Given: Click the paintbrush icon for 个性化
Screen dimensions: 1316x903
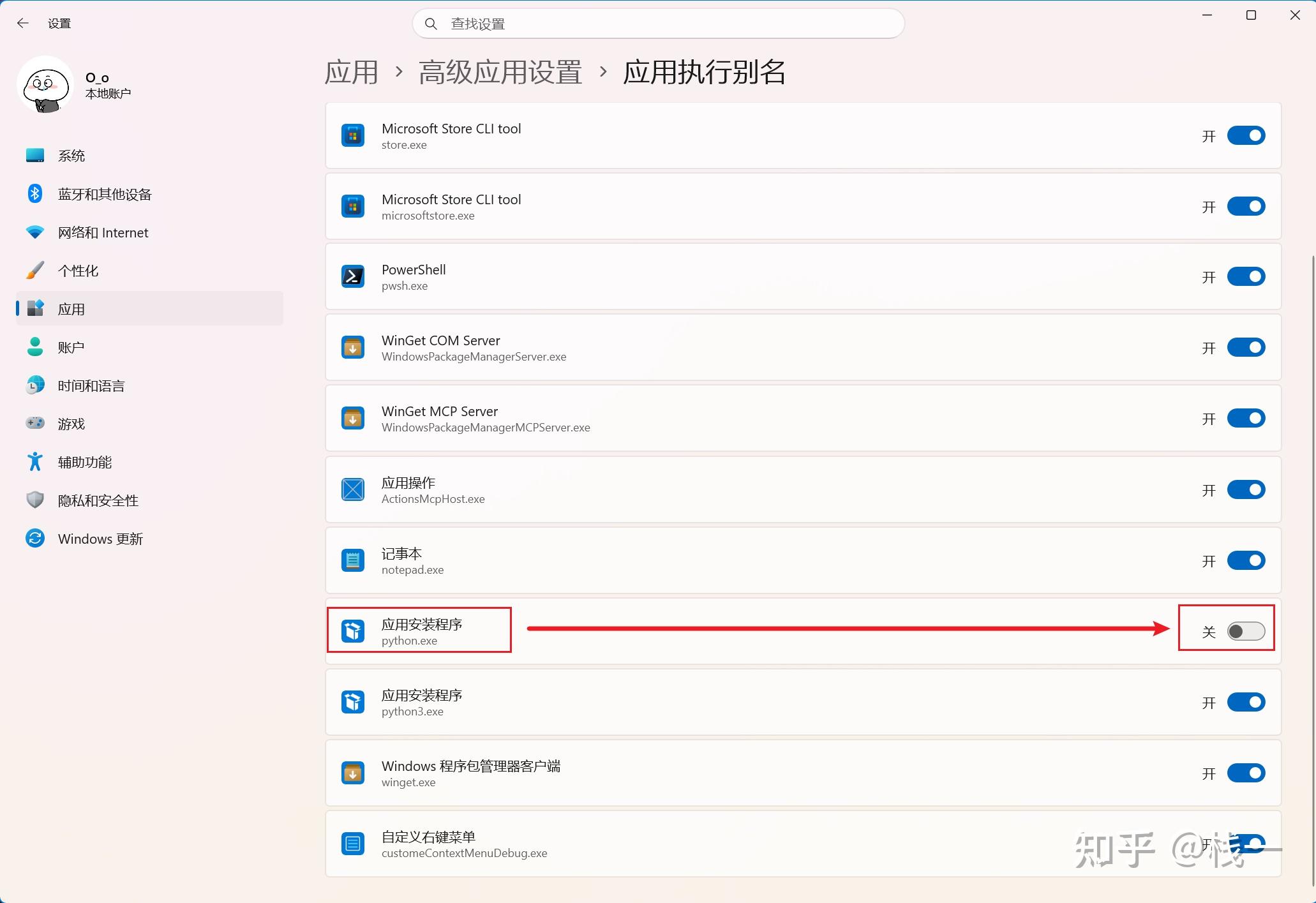Looking at the screenshot, I should tap(35, 271).
